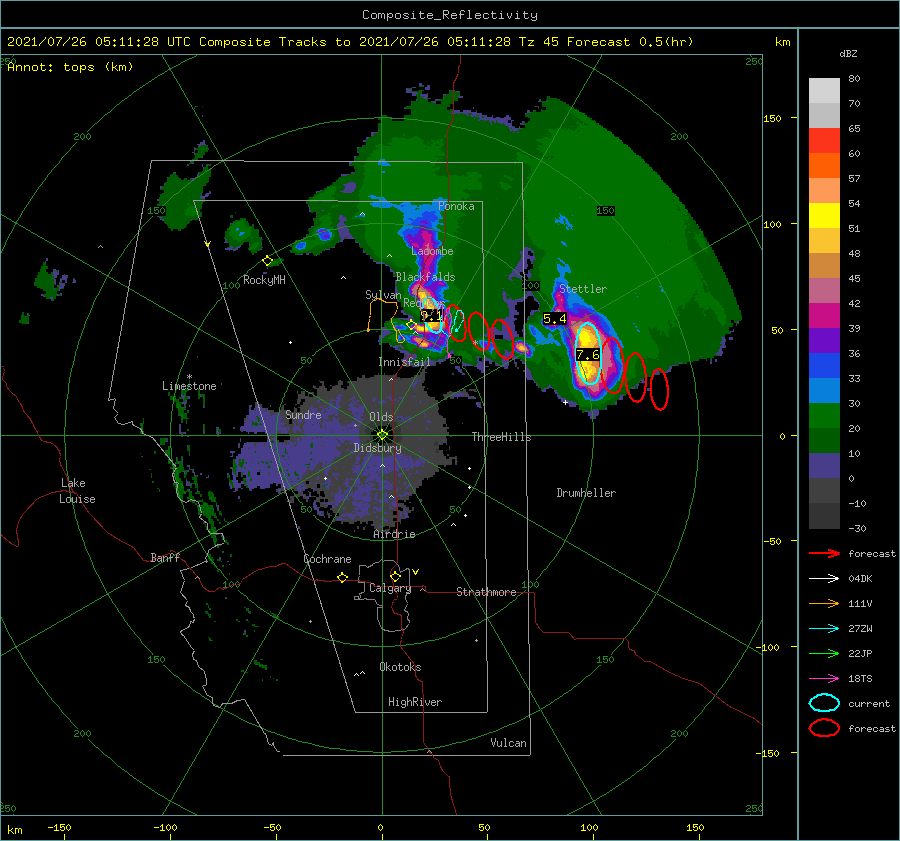
Task: Click the yellow diamond marker below Cochrane
Action: [343, 577]
